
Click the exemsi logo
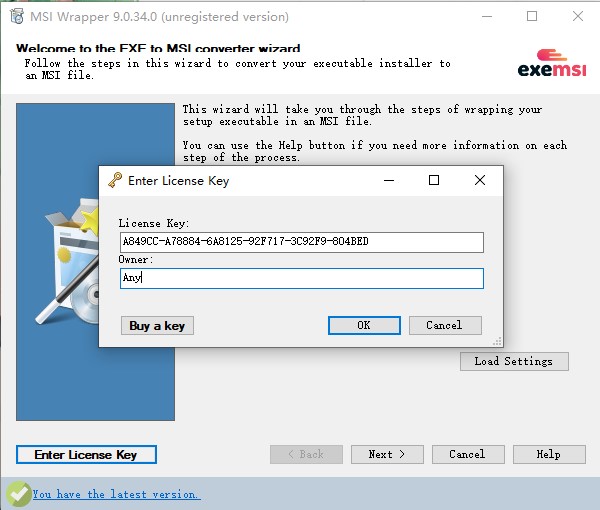[551, 63]
